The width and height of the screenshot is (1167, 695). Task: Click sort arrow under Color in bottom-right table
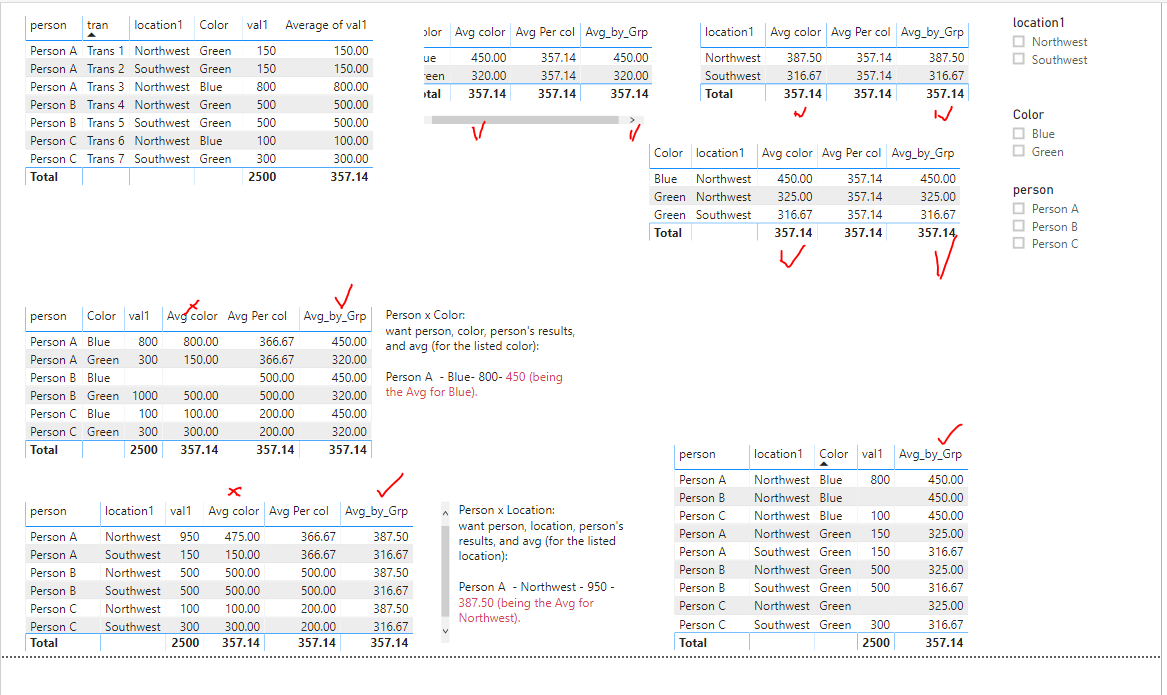click(x=824, y=464)
